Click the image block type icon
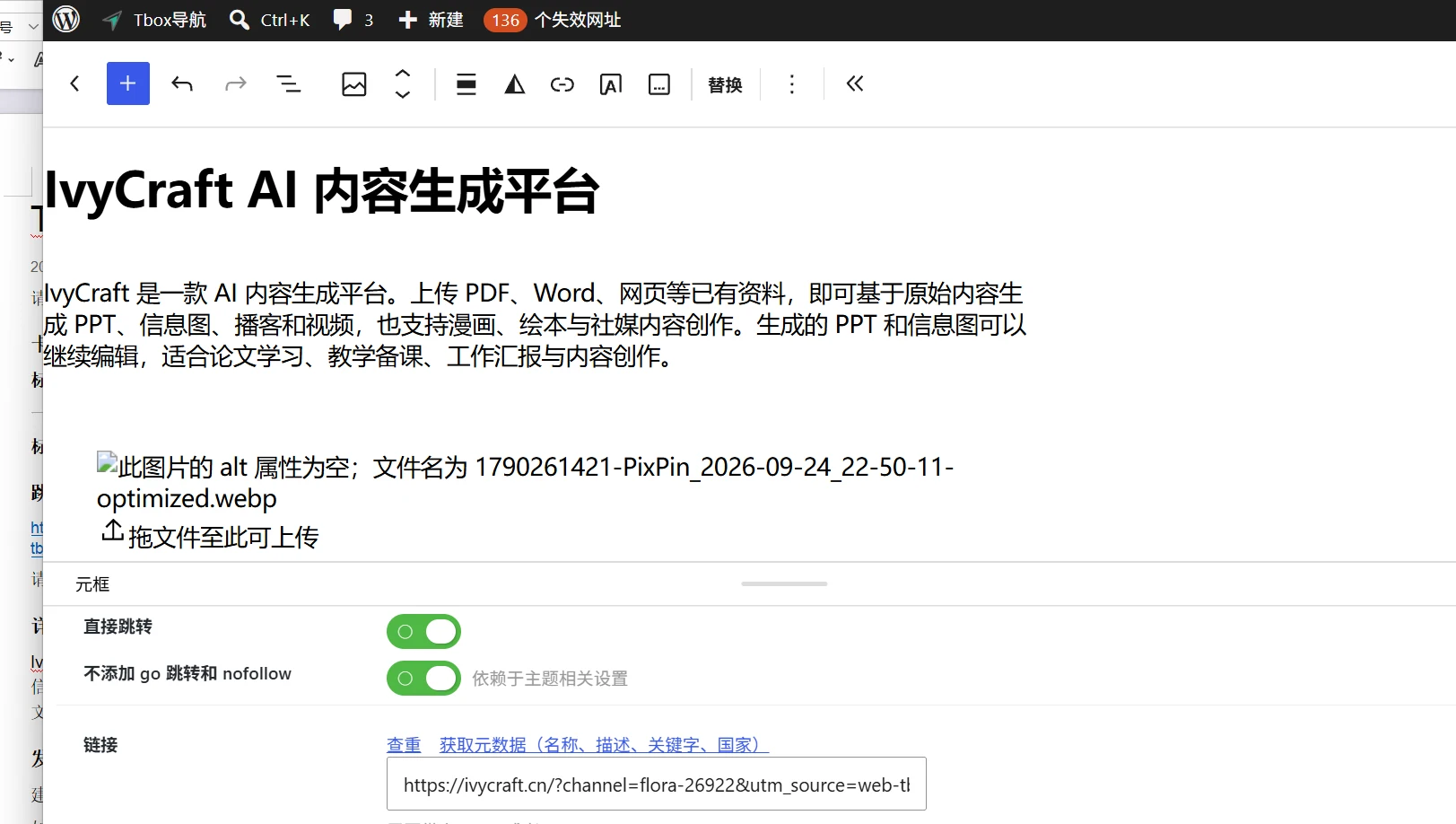This screenshot has width=1456, height=824. pos(354,84)
